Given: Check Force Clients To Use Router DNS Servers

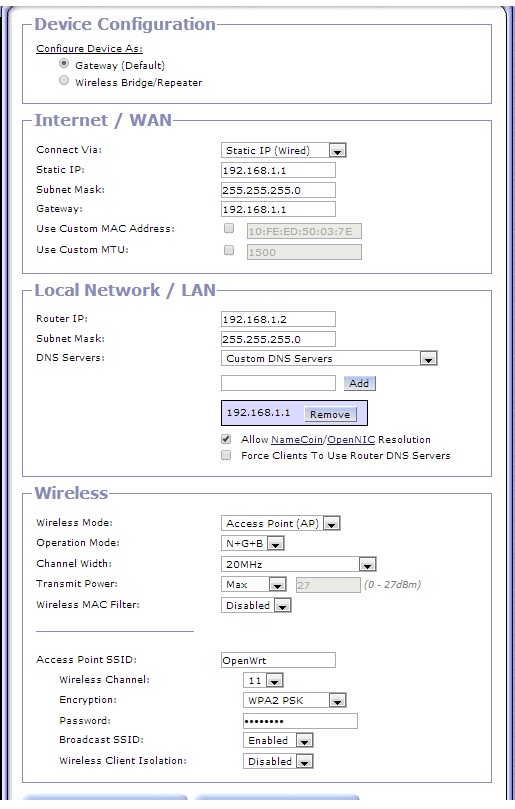Looking at the screenshot, I should coord(226,455).
